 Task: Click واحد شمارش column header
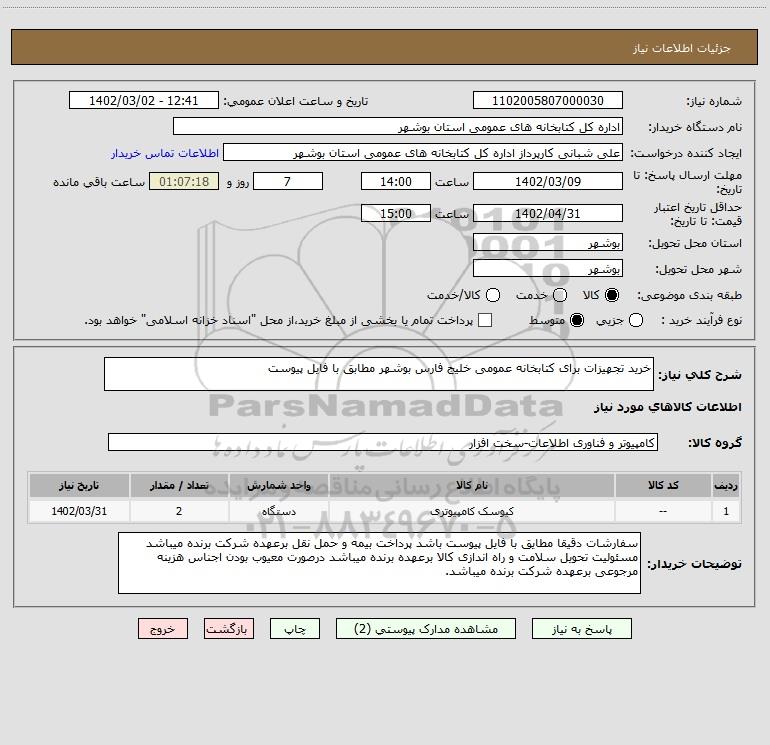point(278,485)
